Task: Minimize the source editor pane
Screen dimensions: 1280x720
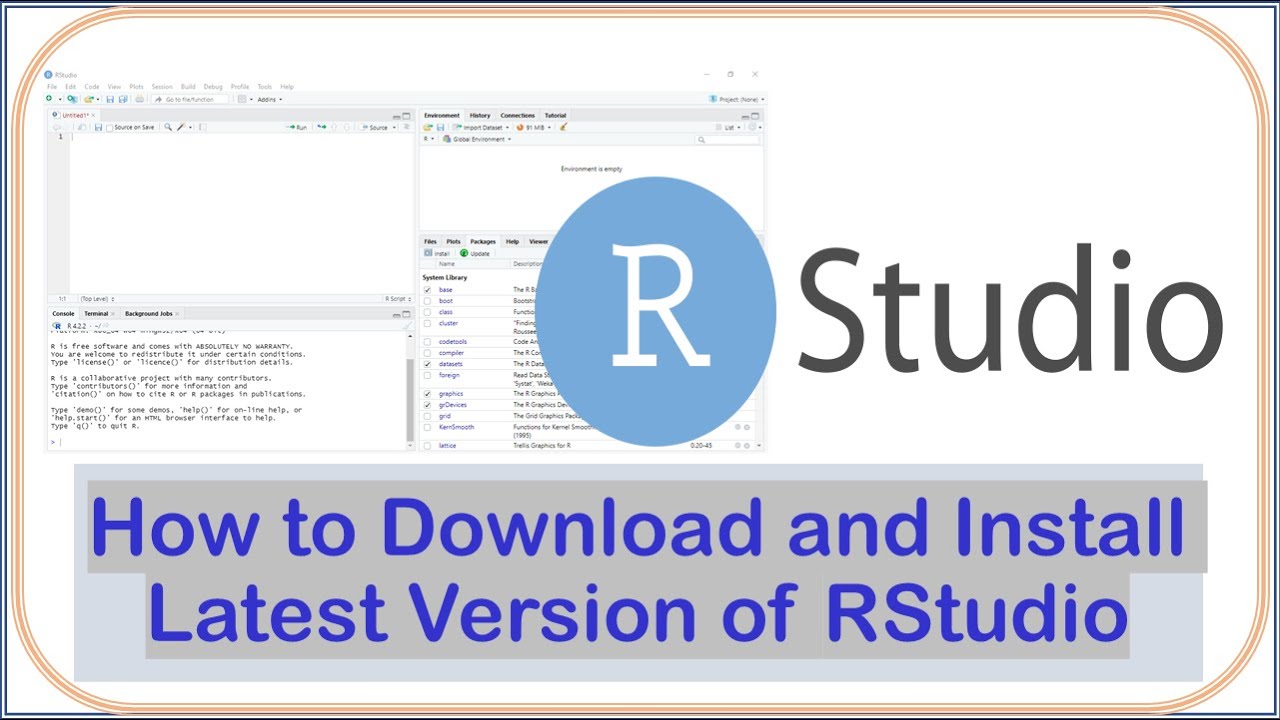Action: click(x=396, y=117)
